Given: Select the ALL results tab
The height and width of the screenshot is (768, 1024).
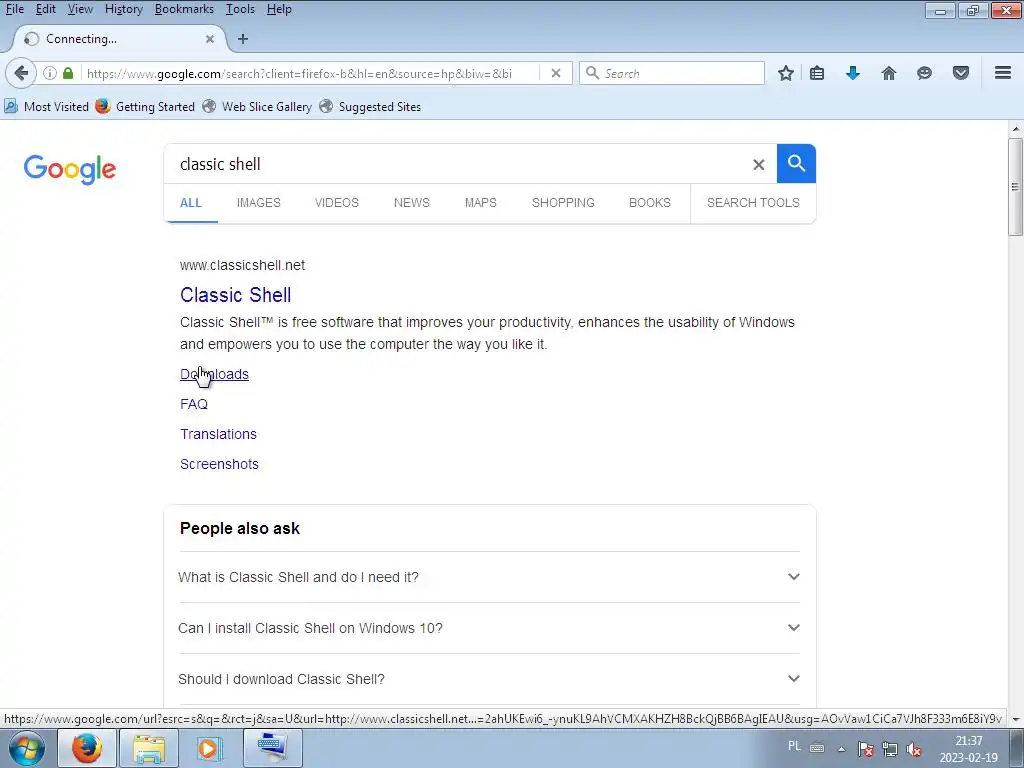Looking at the screenshot, I should (x=191, y=202).
